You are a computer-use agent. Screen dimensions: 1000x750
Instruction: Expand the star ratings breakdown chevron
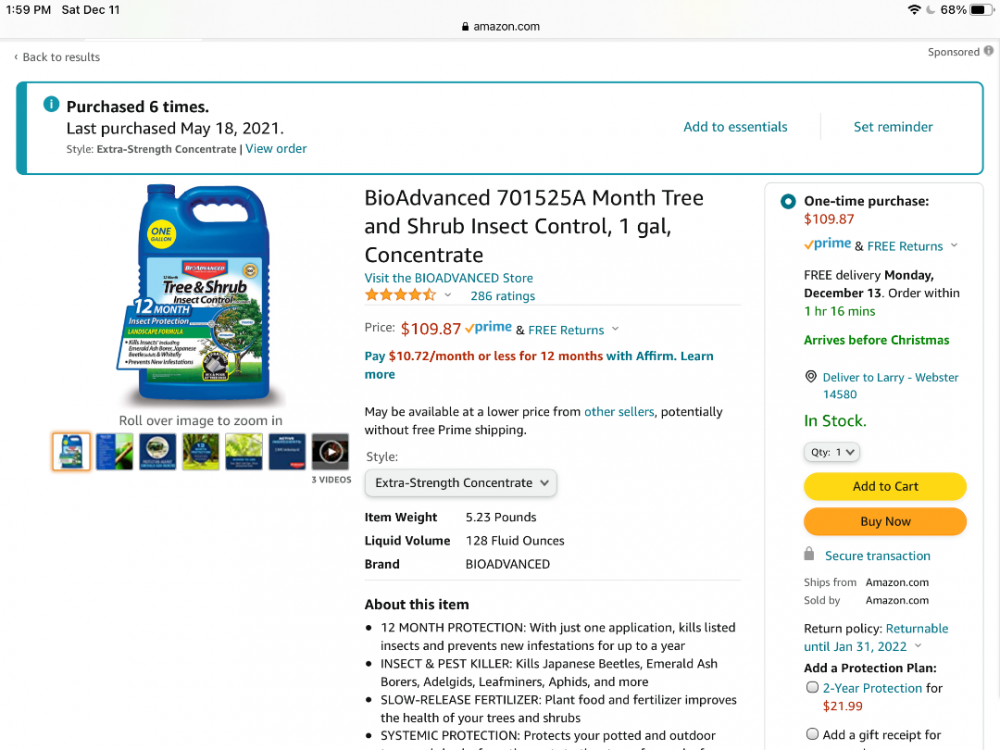click(448, 295)
